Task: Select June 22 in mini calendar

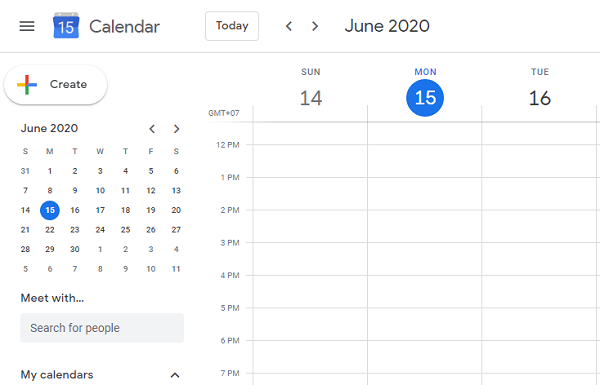Action: pyautogui.click(x=50, y=230)
